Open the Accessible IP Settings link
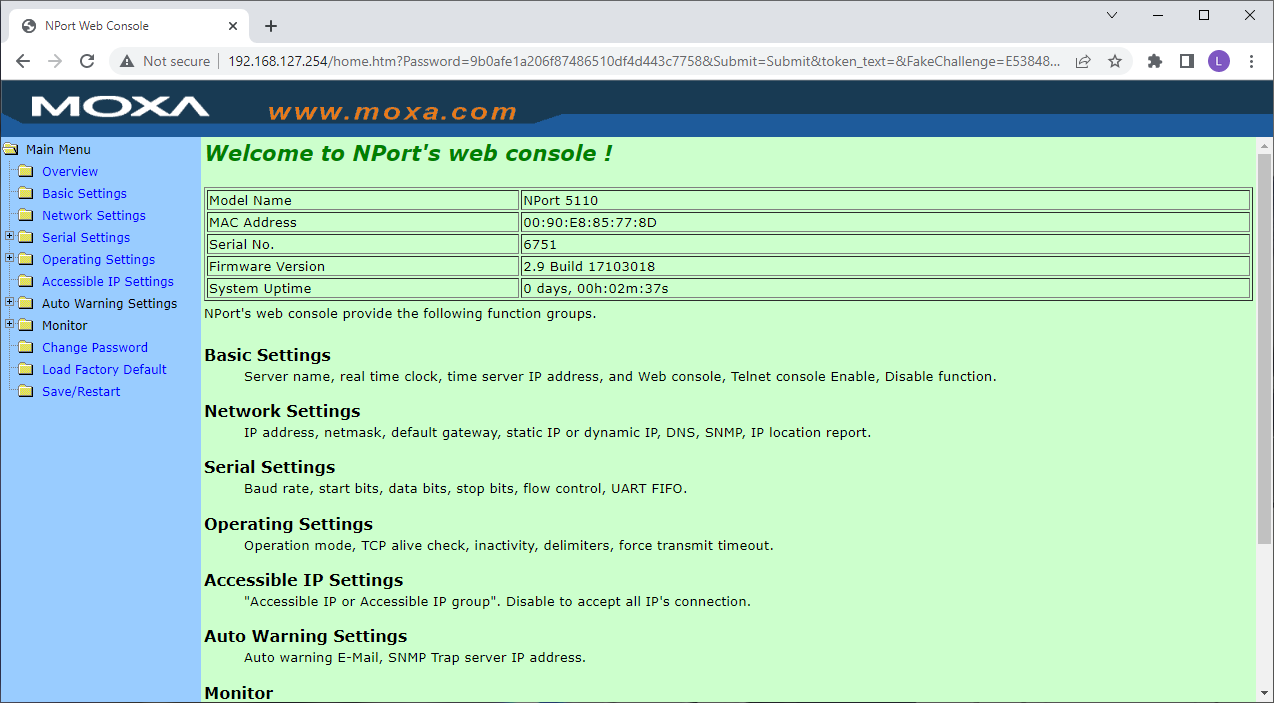 tap(108, 282)
